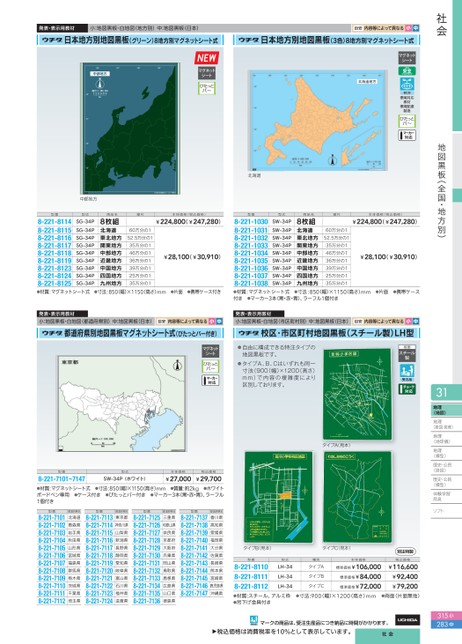Screen dimensions: 462x644
Task: Open the タイプC green map image
Action: [x=357, y=497]
